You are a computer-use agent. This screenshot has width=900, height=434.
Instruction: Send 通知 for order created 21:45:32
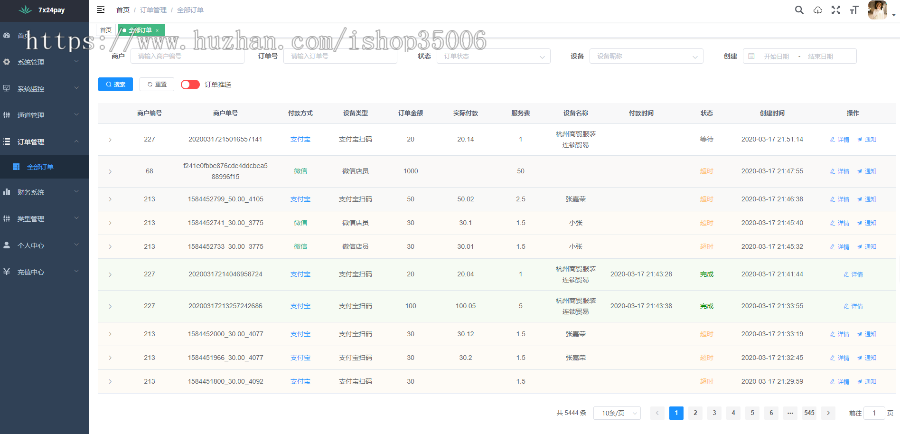[x=867, y=246]
